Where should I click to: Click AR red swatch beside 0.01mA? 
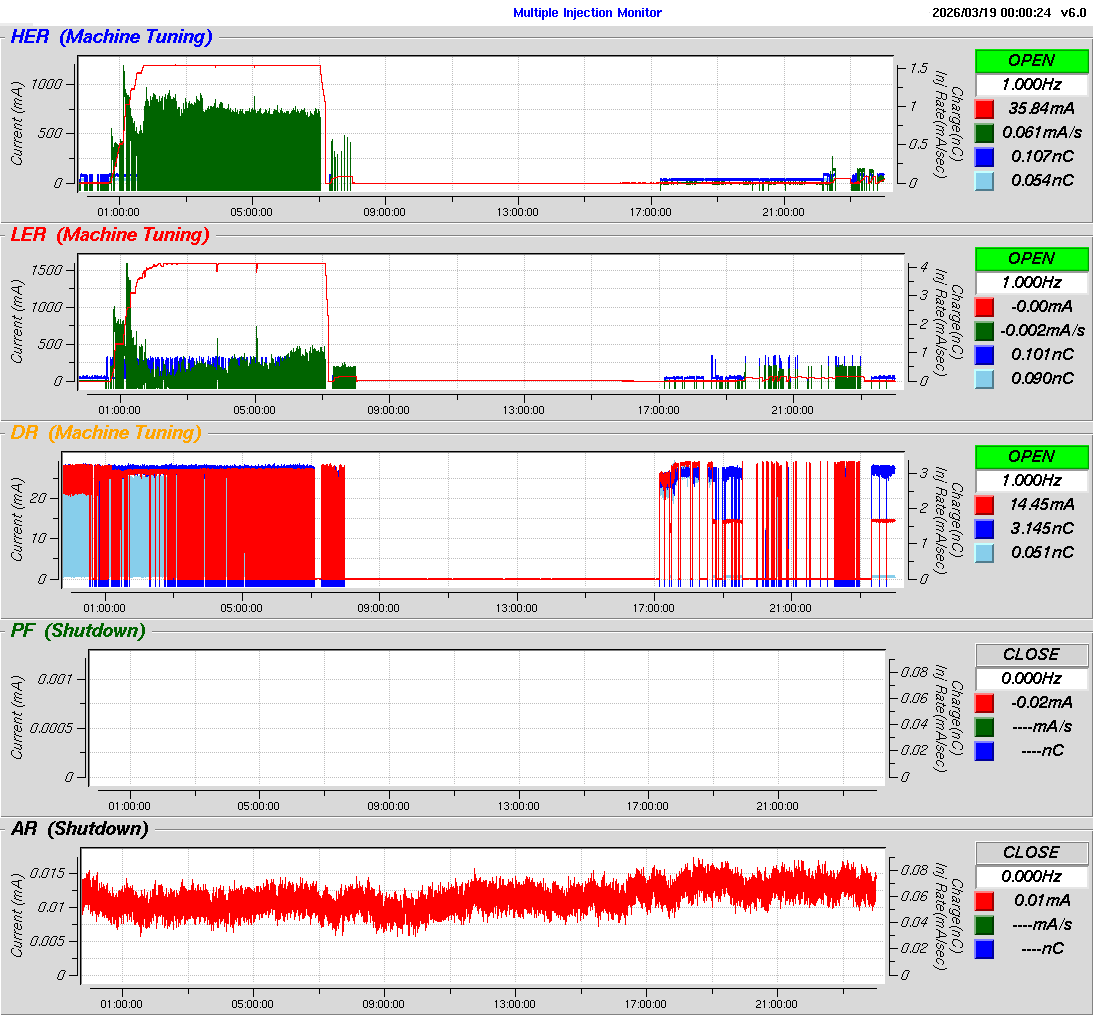click(985, 900)
